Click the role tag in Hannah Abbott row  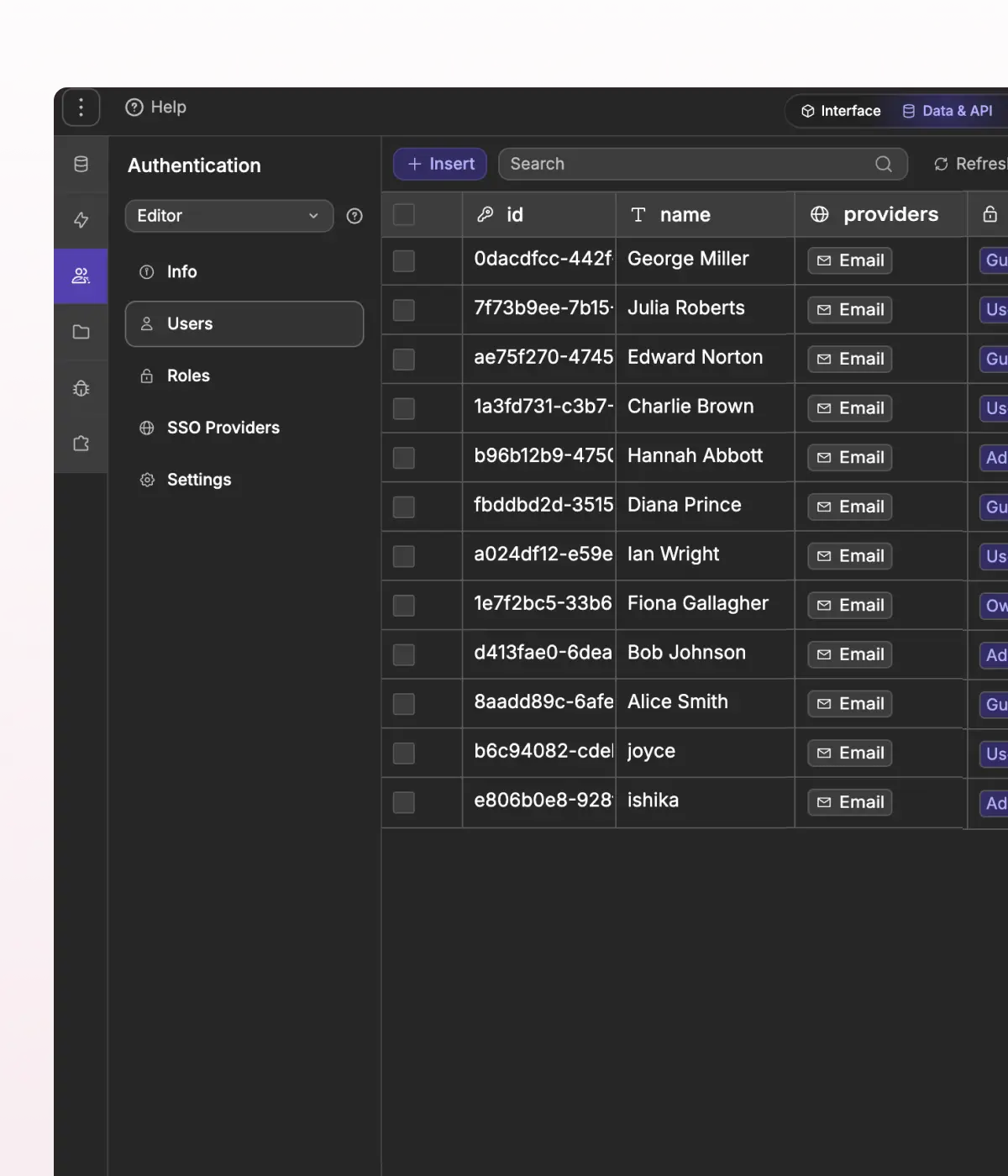995,458
